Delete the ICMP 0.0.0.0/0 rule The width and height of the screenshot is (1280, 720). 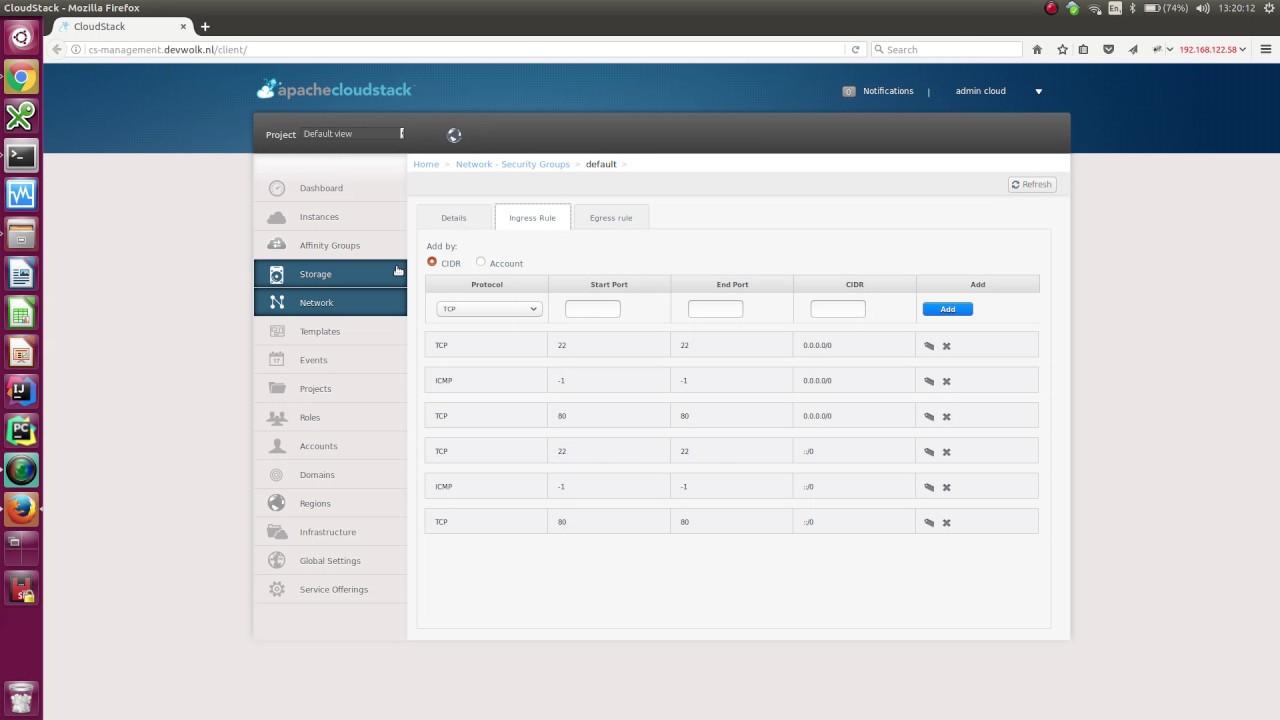click(x=946, y=381)
